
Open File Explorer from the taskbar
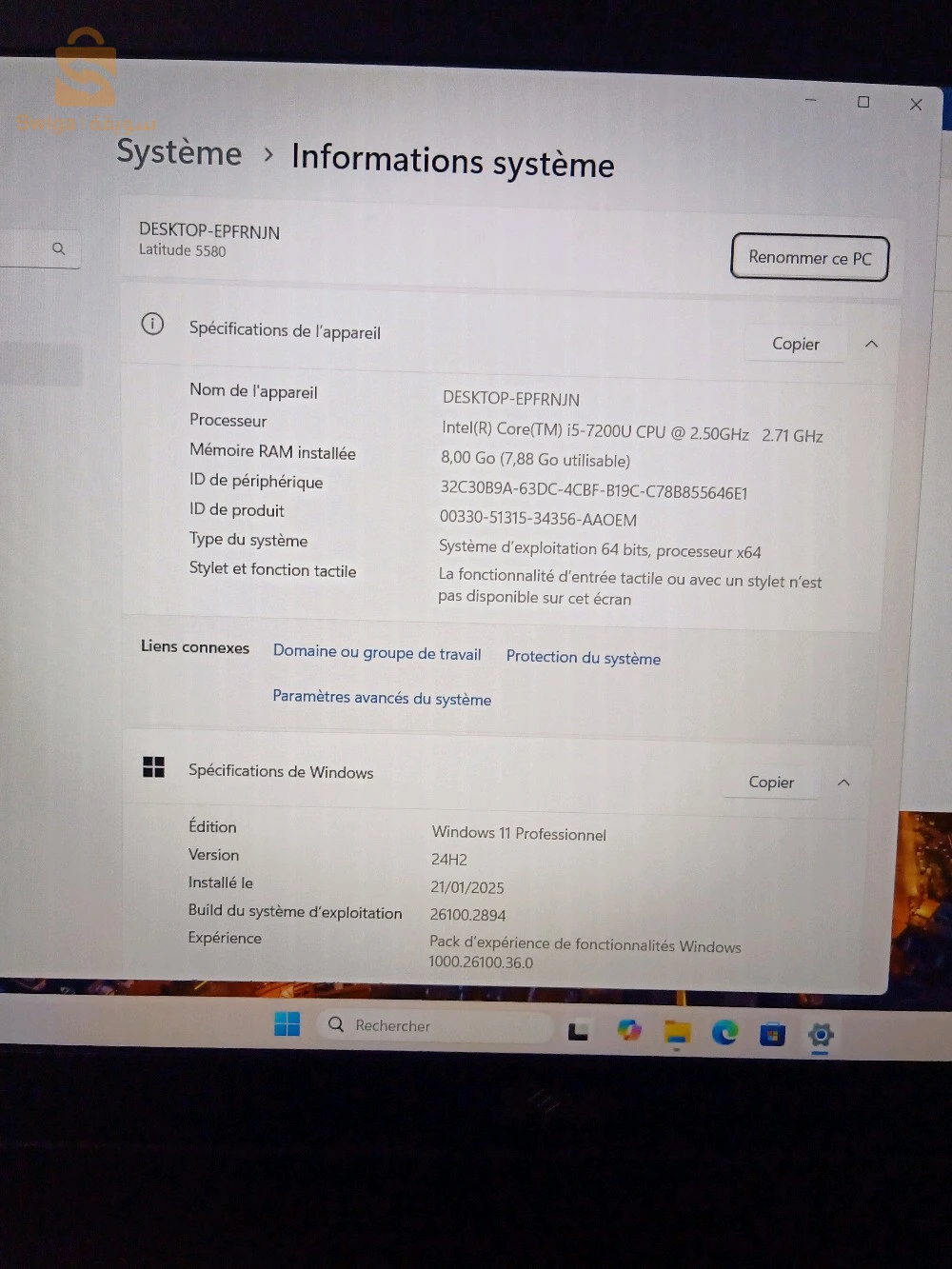click(x=677, y=1032)
